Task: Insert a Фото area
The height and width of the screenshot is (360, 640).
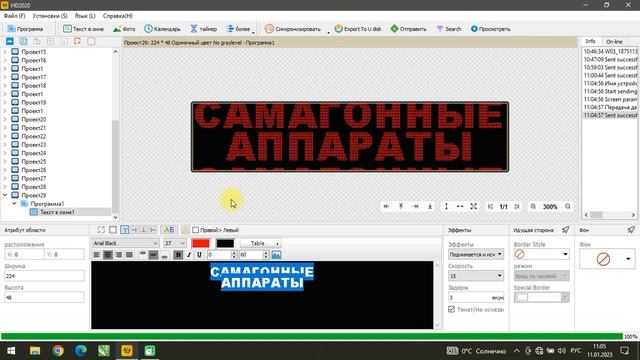Action: point(124,29)
